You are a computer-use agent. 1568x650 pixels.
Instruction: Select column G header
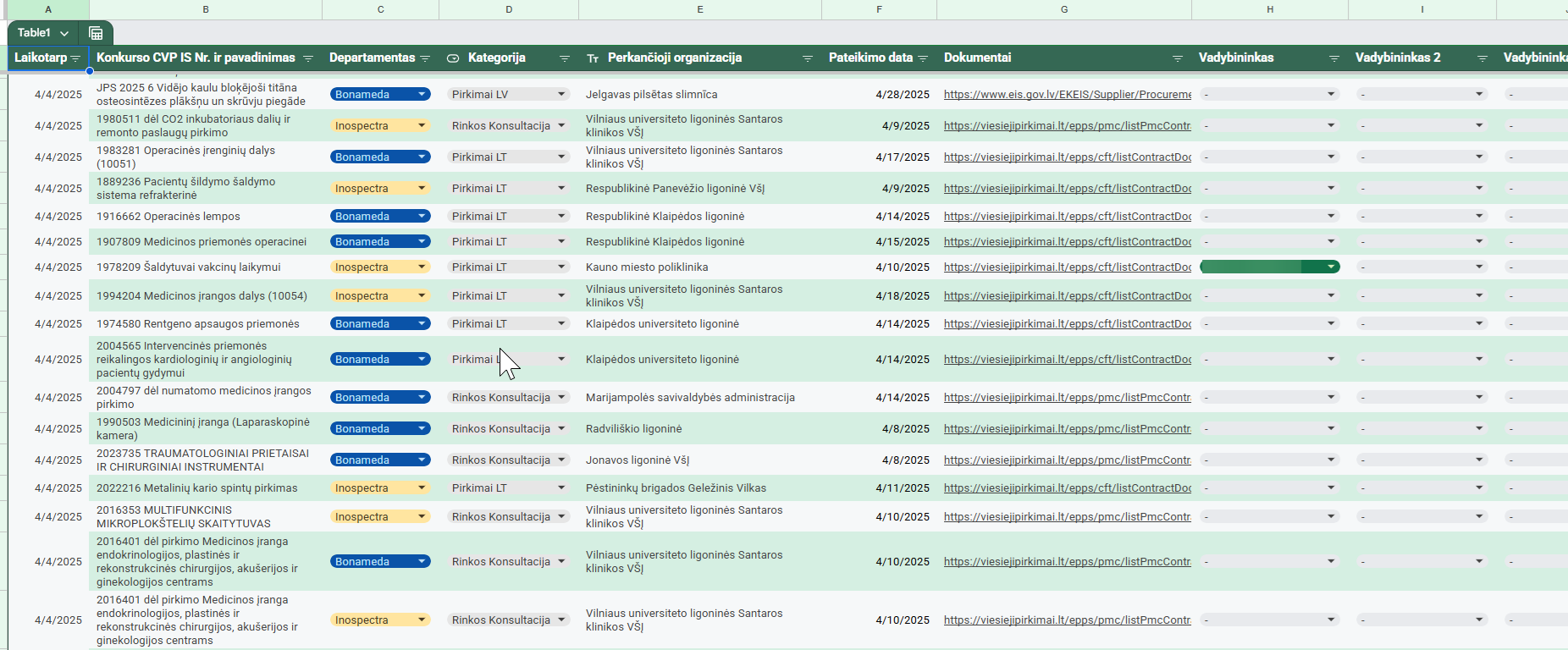pyautogui.click(x=1064, y=9)
